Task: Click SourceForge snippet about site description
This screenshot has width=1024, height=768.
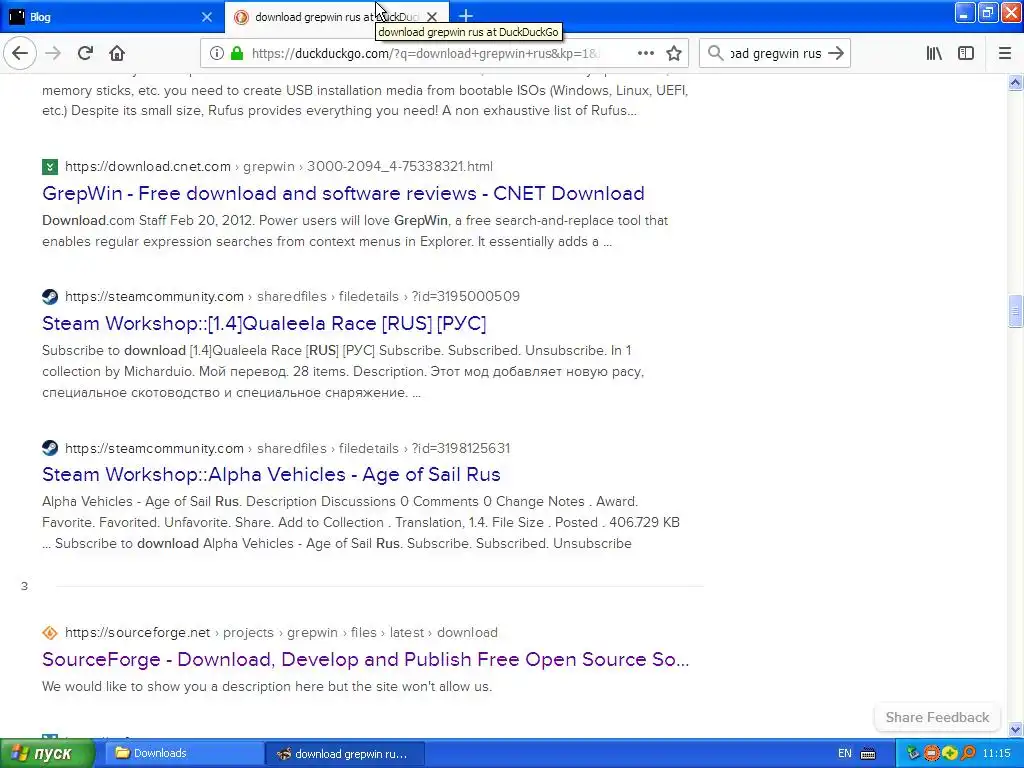Action: pos(266,687)
